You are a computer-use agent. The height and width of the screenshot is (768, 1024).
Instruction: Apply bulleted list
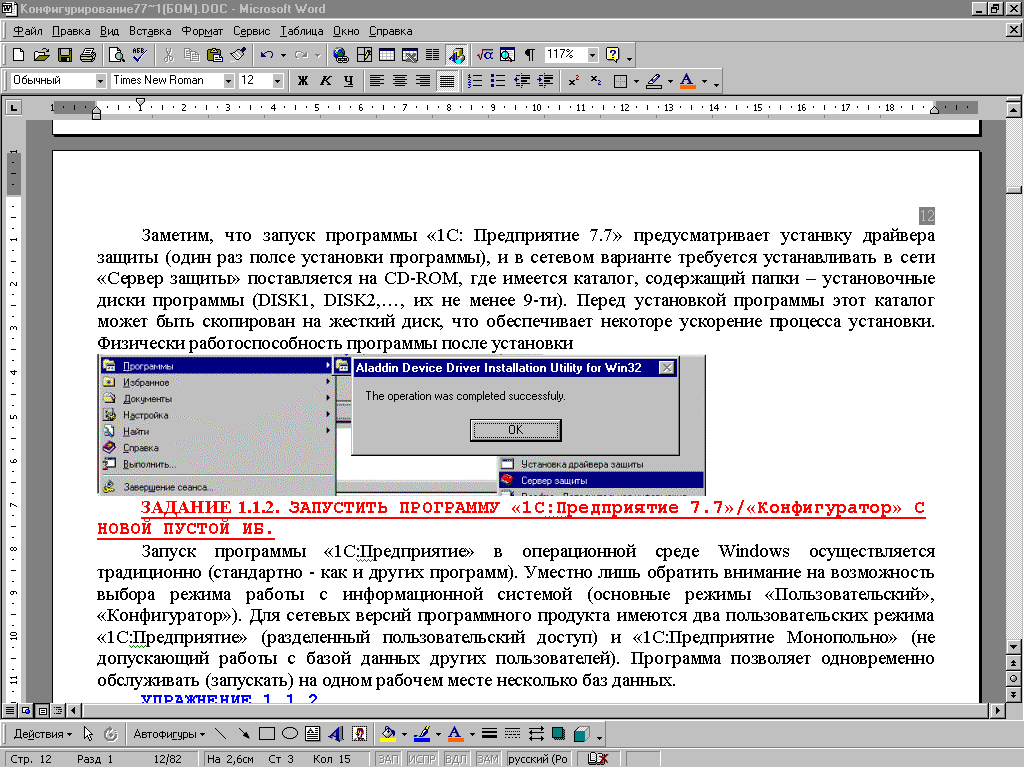[498, 81]
